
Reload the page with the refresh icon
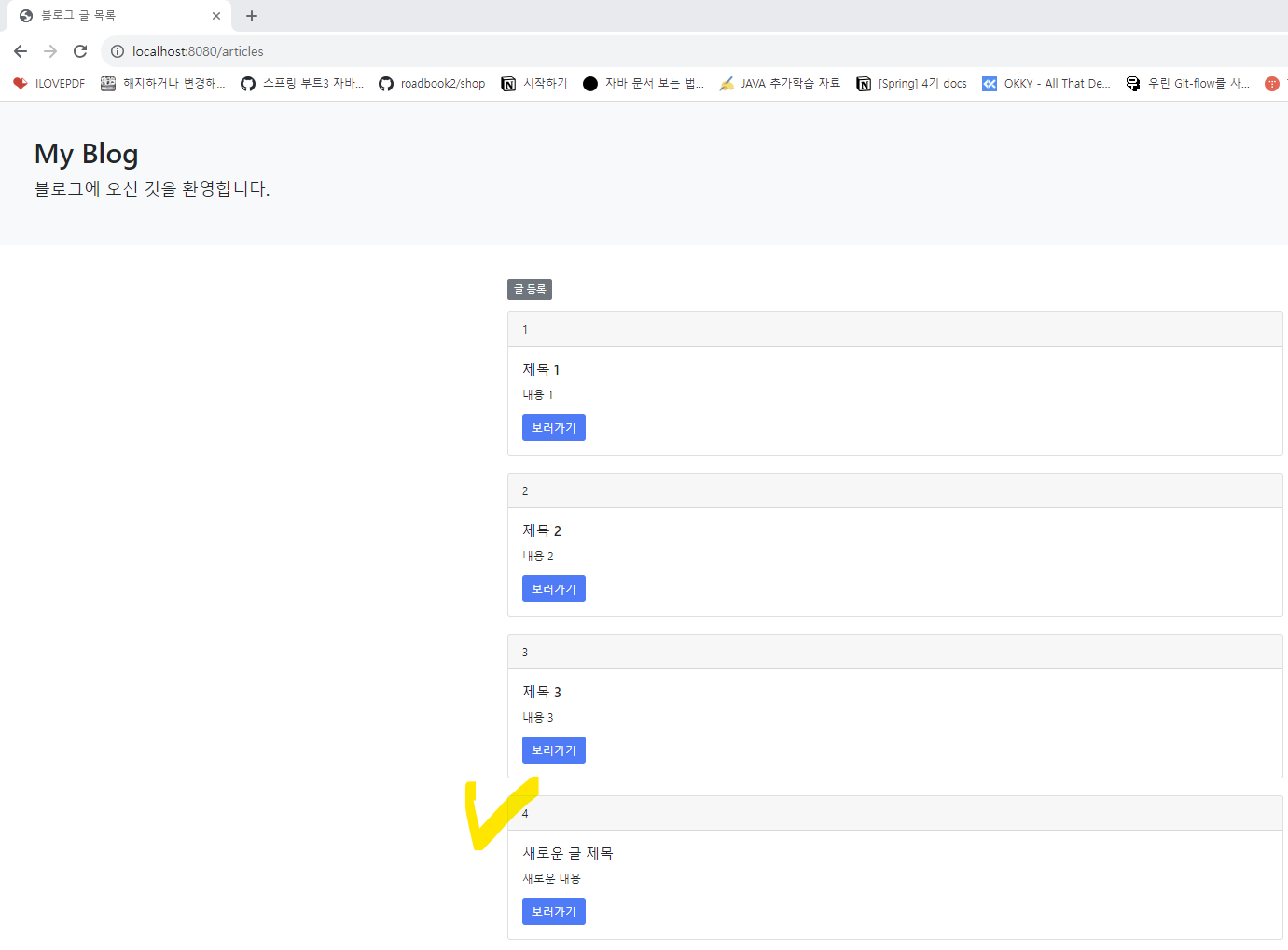click(80, 51)
